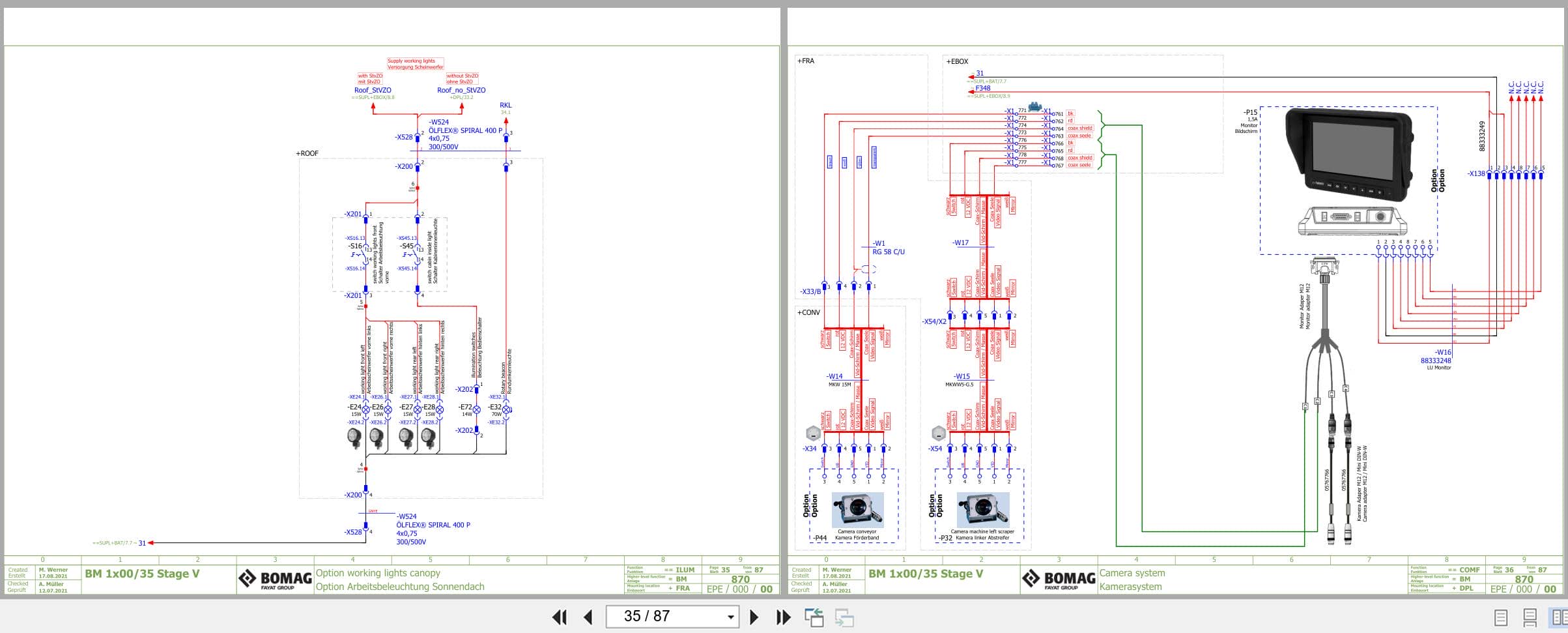Click the E24 working light photo
The image size is (1568, 633).
(x=354, y=438)
